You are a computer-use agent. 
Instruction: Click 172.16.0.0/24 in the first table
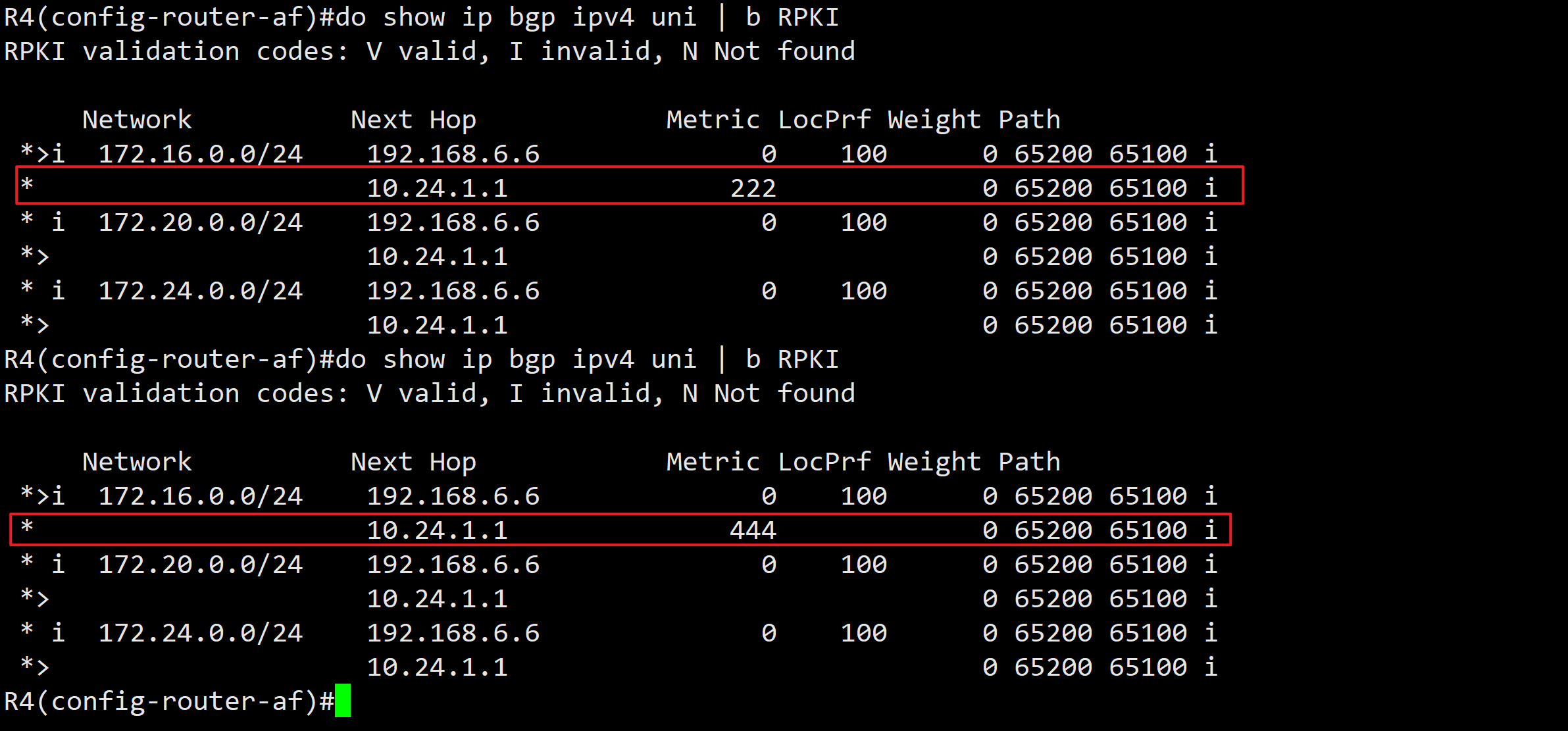coord(200,154)
